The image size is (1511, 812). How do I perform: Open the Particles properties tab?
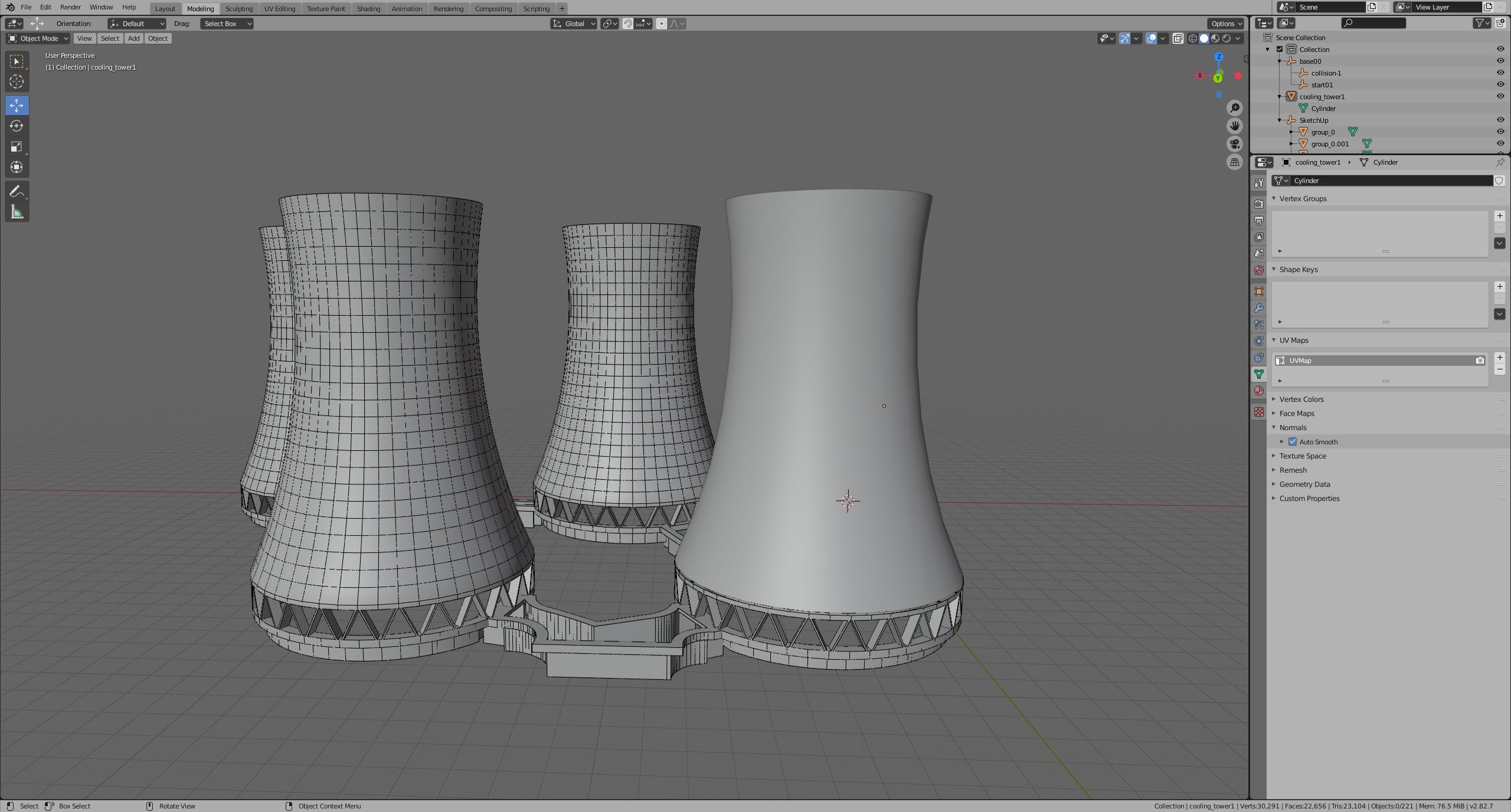(x=1259, y=324)
